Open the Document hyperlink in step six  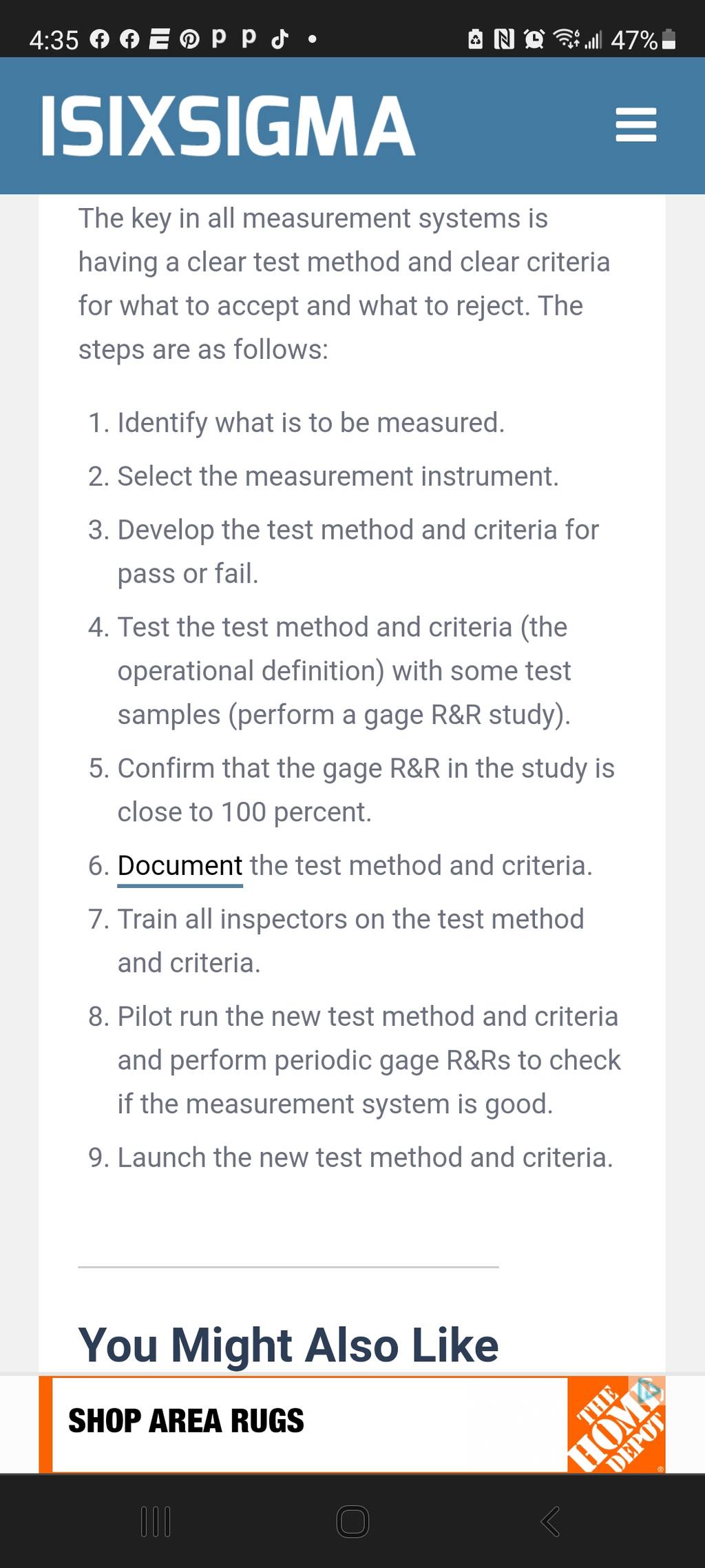180,866
